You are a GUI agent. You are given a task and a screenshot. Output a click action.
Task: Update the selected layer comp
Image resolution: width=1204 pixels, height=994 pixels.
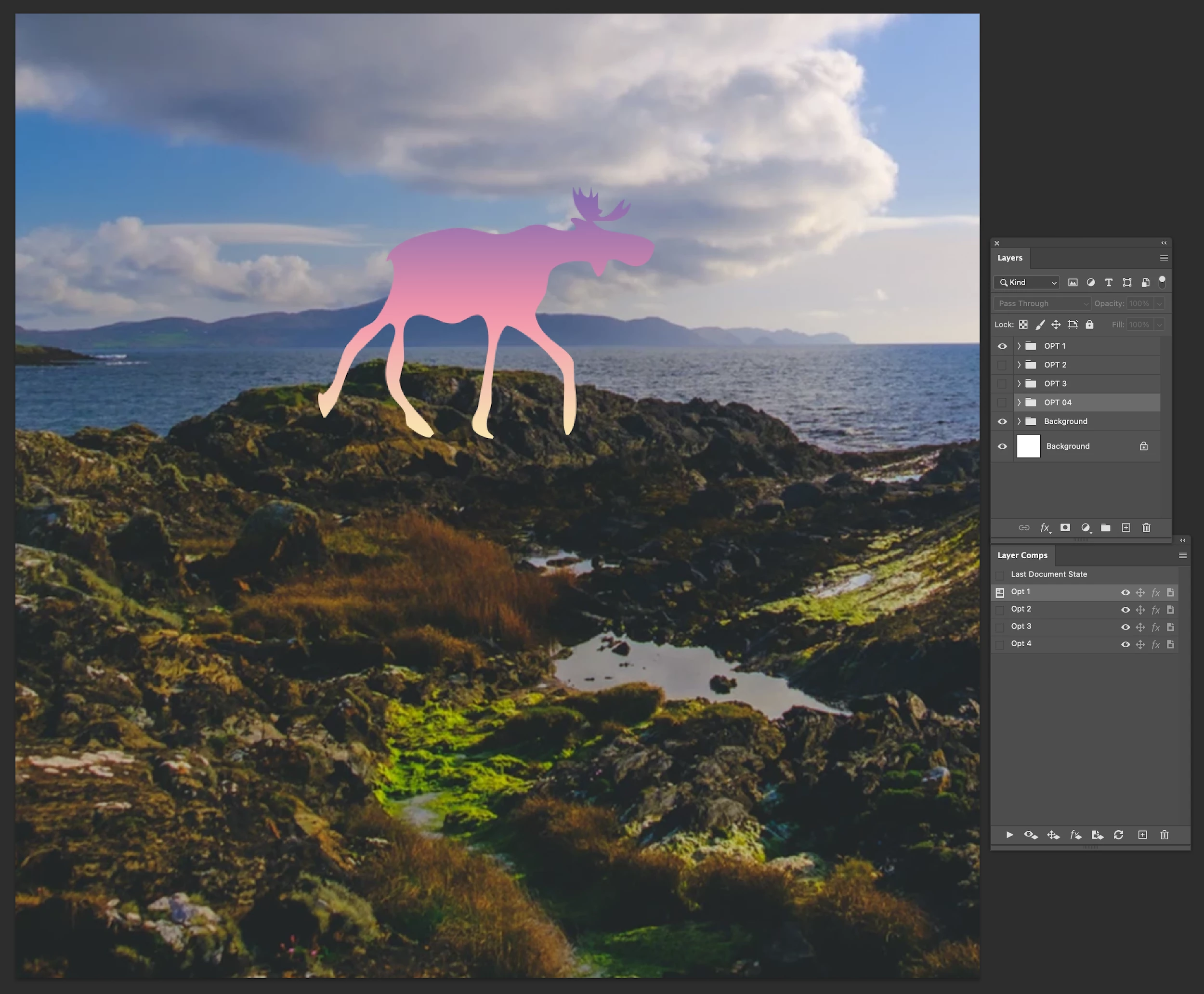(1118, 835)
